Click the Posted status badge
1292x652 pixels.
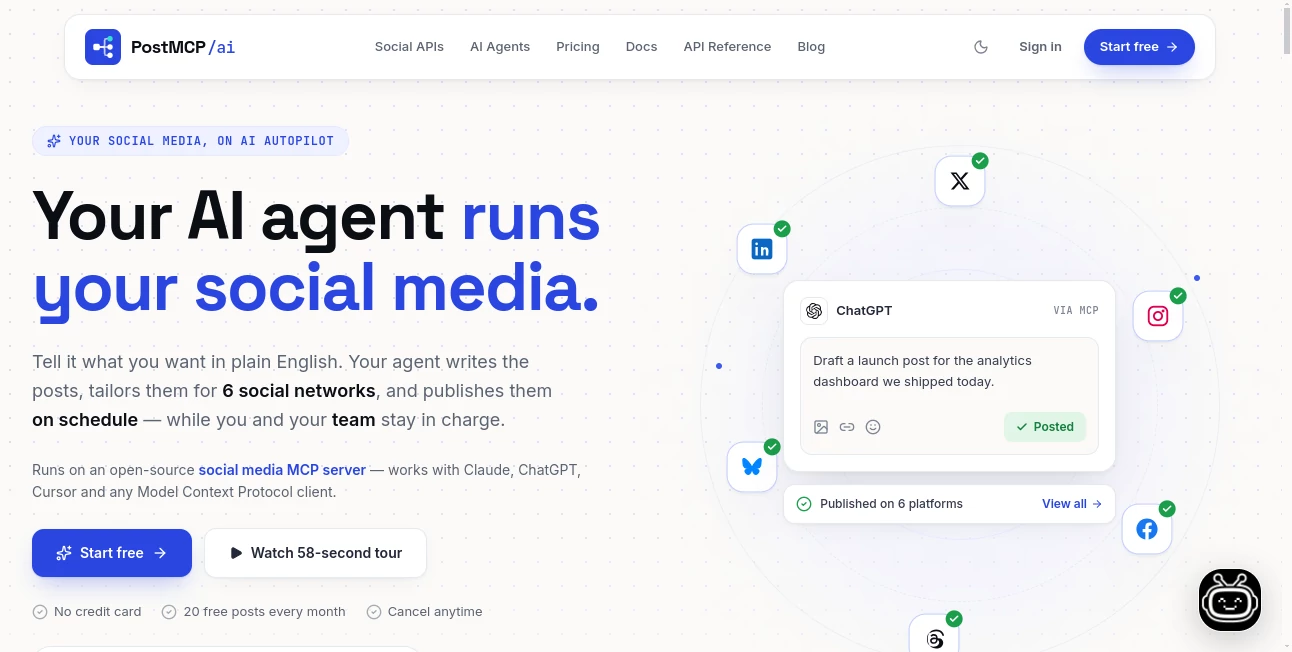(x=1045, y=427)
